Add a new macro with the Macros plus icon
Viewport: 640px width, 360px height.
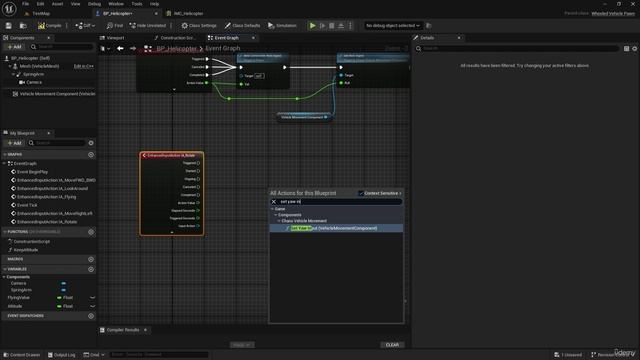coord(91,259)
